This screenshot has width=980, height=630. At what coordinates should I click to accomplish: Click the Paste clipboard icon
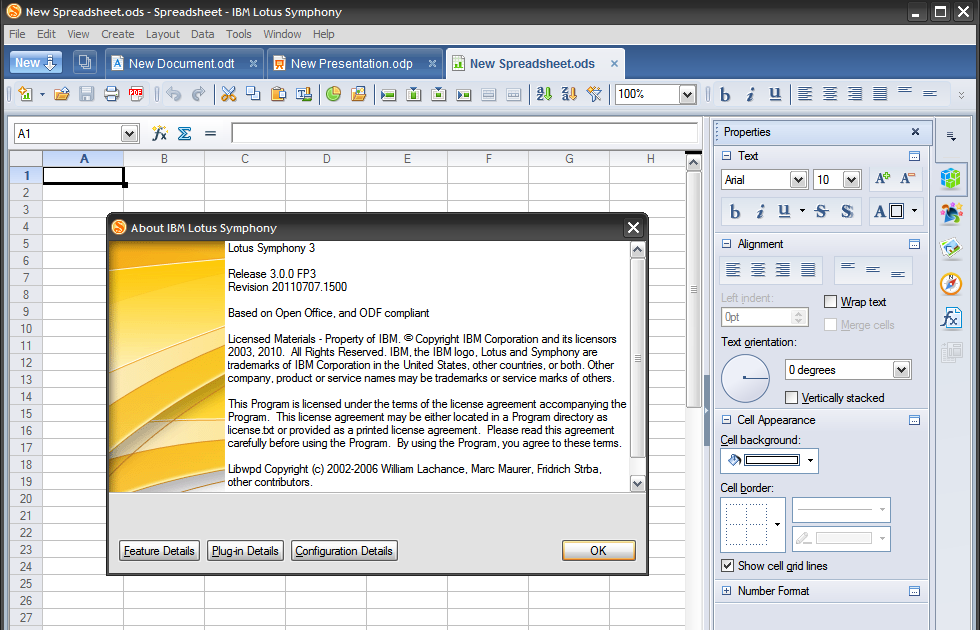click(x=280, y=94)
